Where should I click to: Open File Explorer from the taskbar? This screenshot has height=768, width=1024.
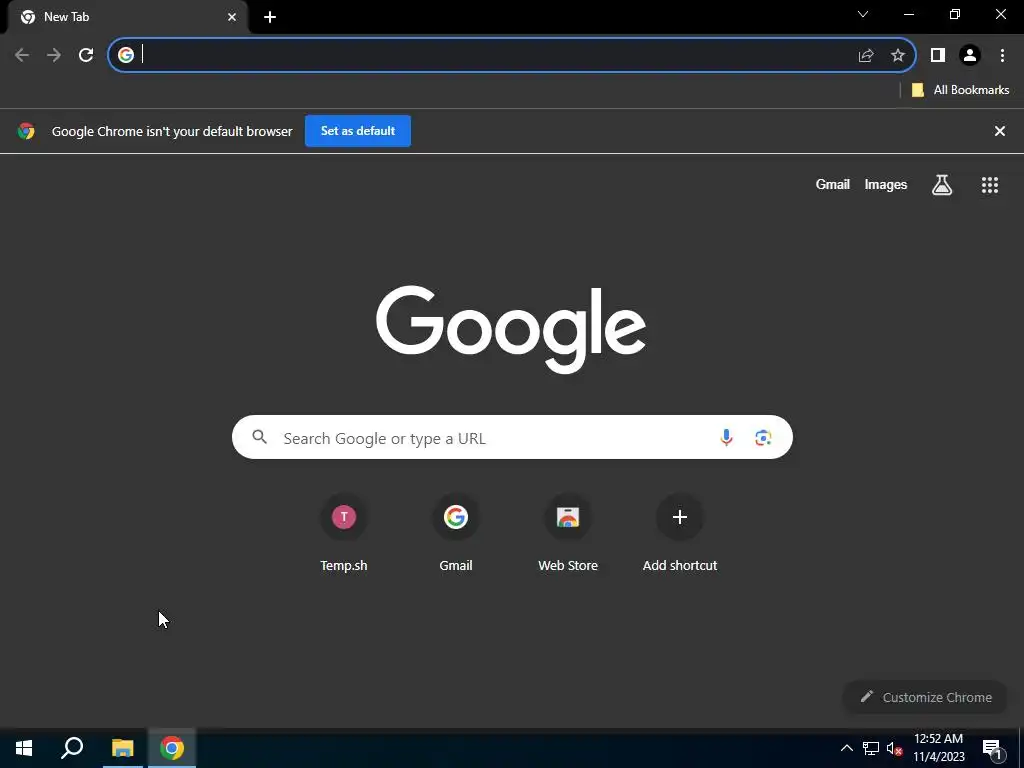[122, 748]
